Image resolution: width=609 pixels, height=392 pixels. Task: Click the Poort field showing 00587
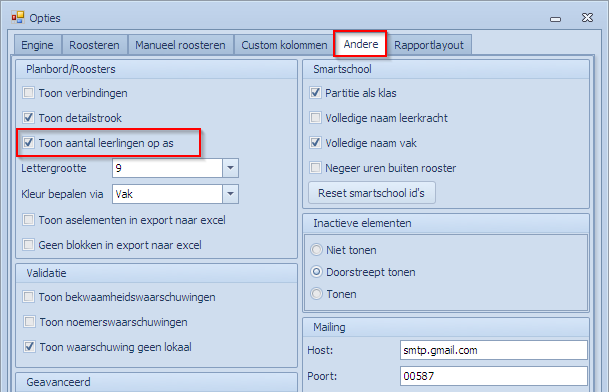click(494, 376)
